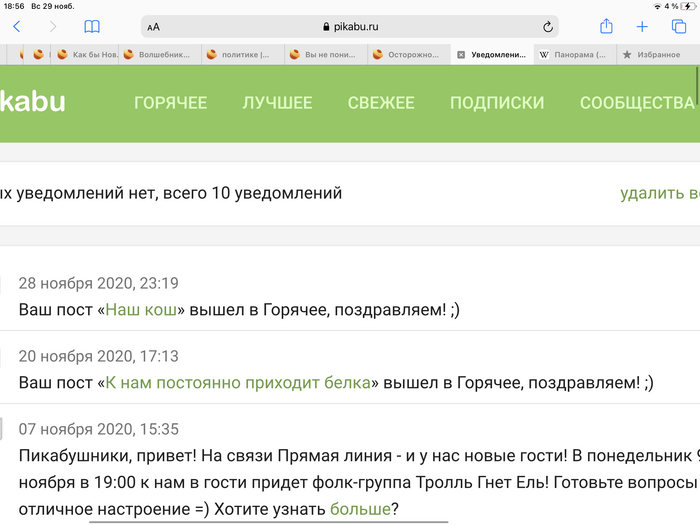Image resolution: width=700 pixels, height=525 pixels.
Task: Open the post link «Наш кош»
Action: (141, 310)
